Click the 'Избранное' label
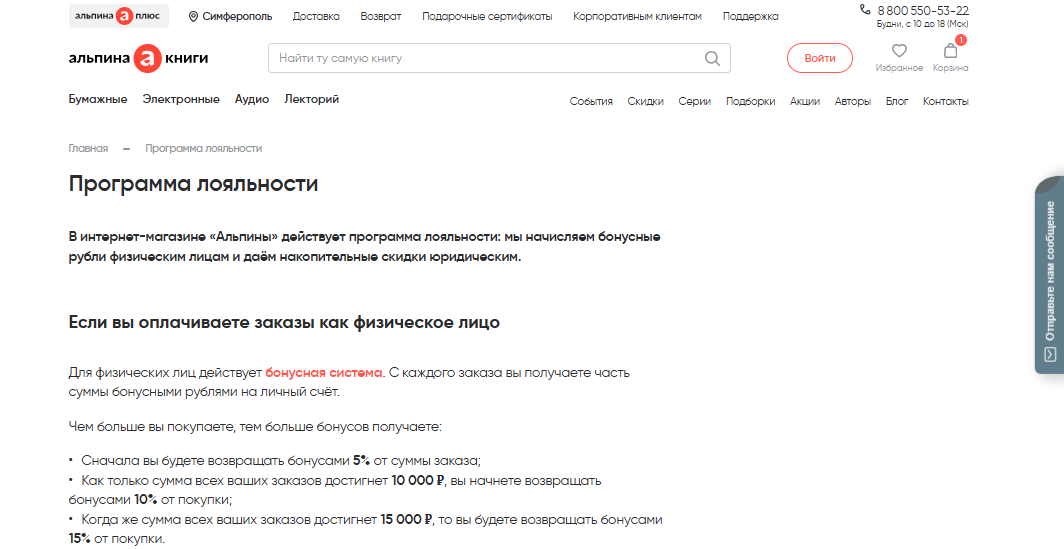The height and width of the screenshot is (549, 1064). tap(899, 68)
